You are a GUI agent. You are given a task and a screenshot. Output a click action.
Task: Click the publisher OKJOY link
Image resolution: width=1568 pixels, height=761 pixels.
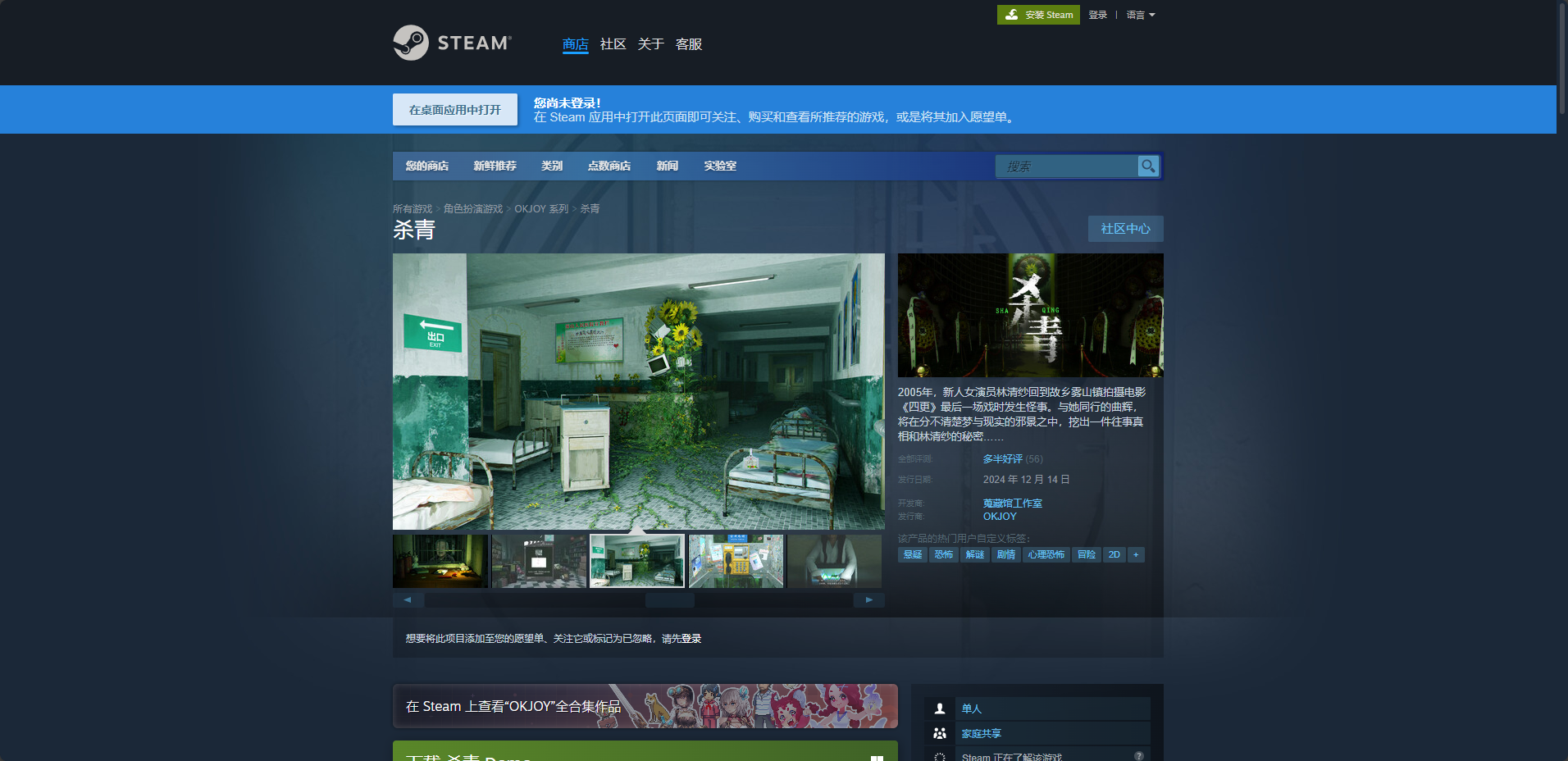click(x=1000, y=517)
